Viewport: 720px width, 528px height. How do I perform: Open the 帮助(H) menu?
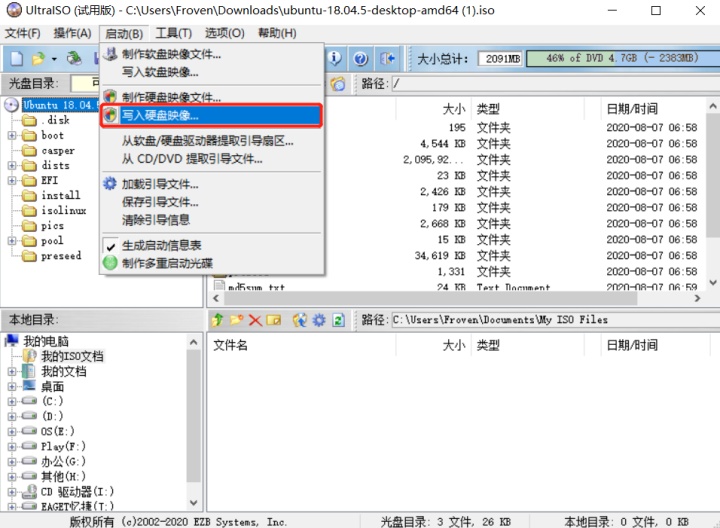[x=277, y=33]
